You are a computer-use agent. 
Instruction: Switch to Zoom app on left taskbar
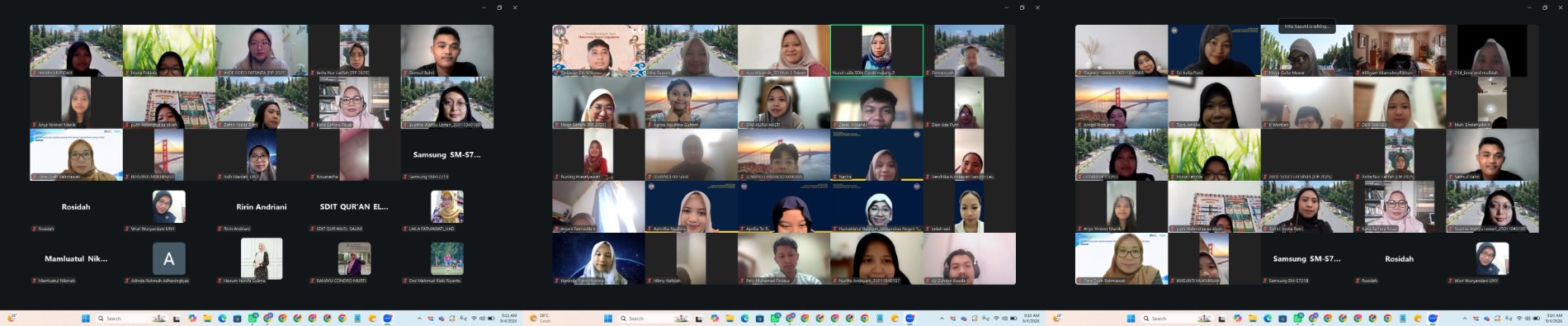387,319
